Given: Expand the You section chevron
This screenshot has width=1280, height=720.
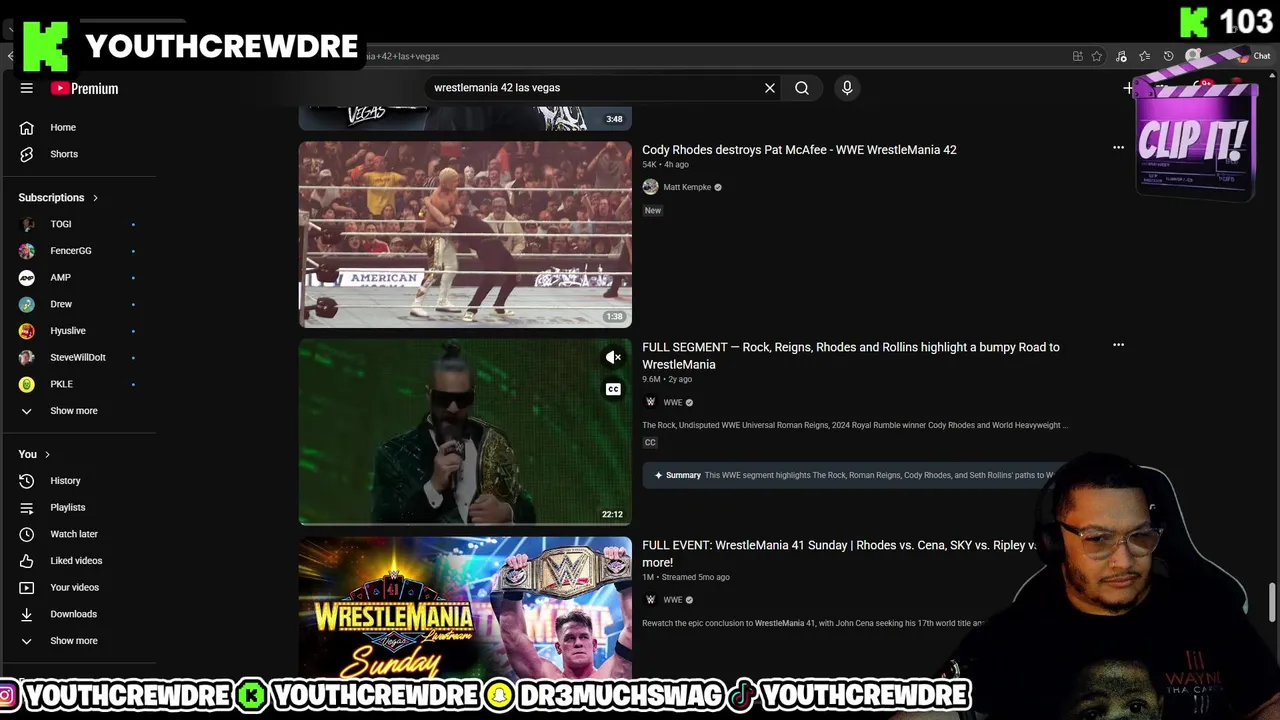Looking at the screenshot, I should click(47, 454).
